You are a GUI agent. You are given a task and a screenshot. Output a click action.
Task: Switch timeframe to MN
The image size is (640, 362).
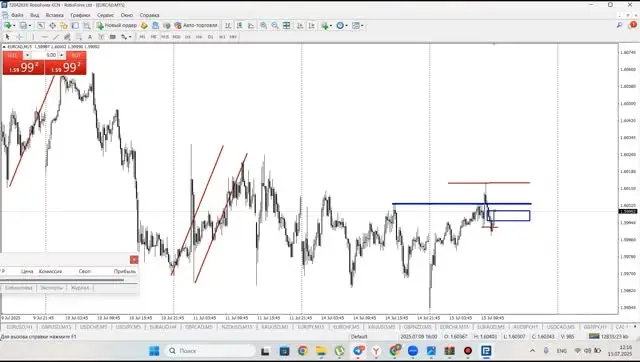(233, 37)
